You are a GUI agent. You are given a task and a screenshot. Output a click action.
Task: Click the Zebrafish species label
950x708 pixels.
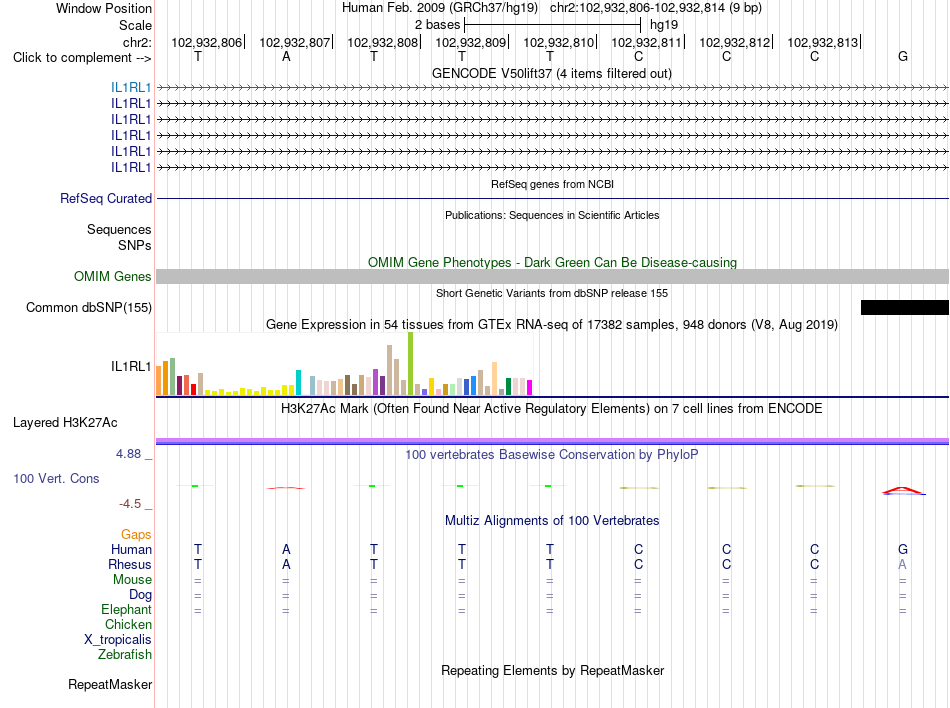click(125, 654)
